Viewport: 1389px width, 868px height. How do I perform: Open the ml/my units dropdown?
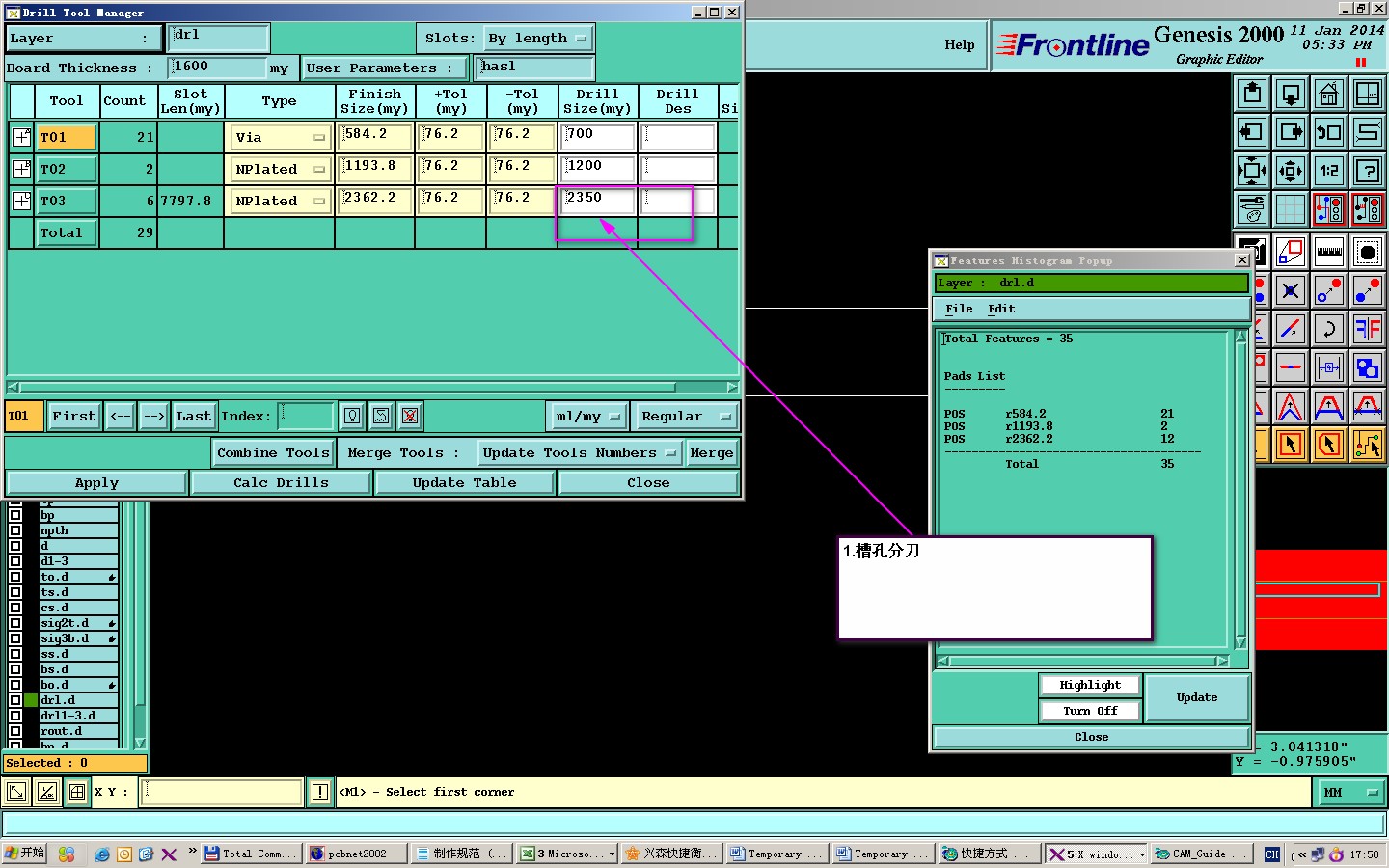click(x=586, y=416)
